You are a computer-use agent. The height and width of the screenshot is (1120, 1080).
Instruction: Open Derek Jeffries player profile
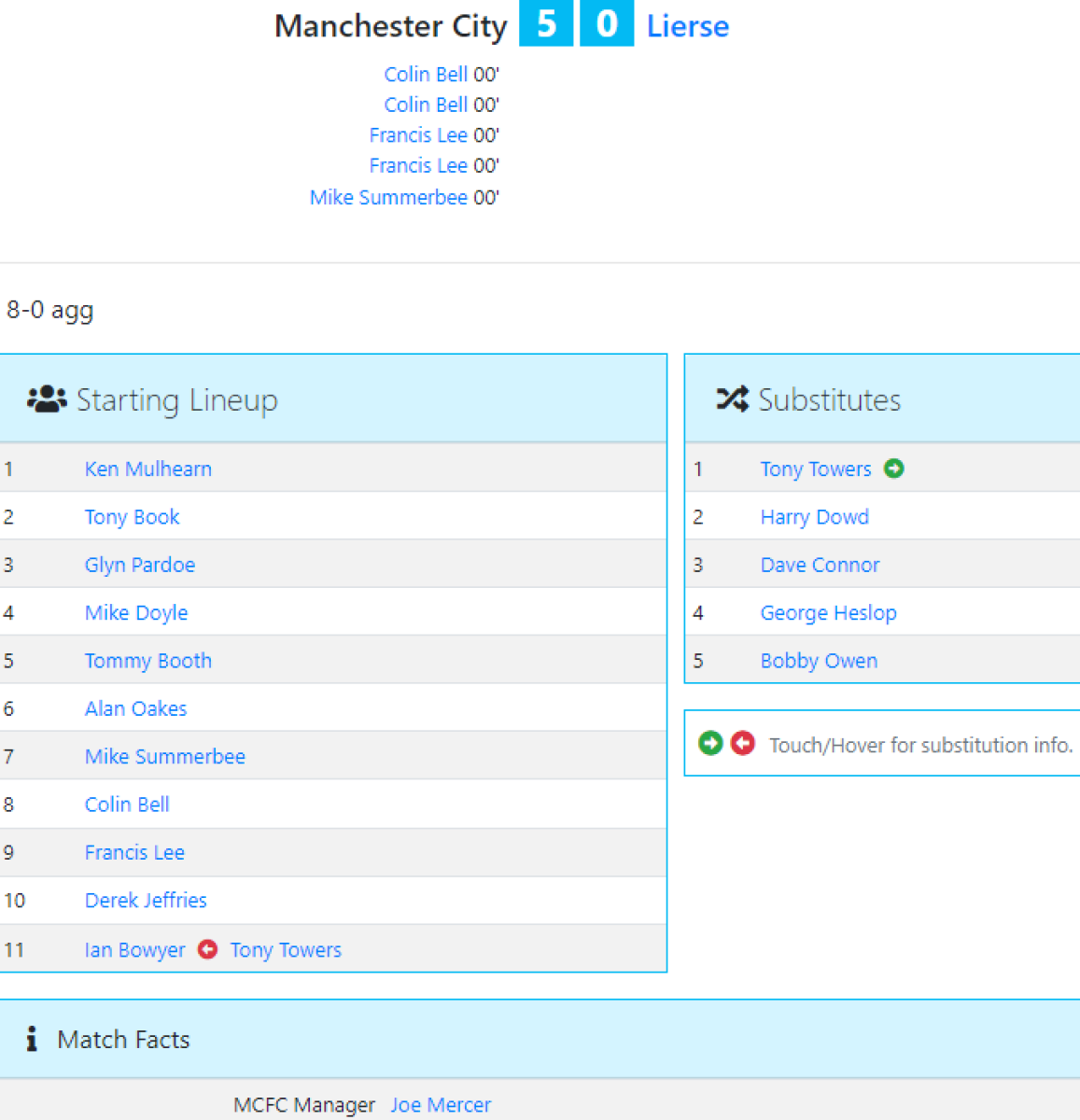point(146,901)
